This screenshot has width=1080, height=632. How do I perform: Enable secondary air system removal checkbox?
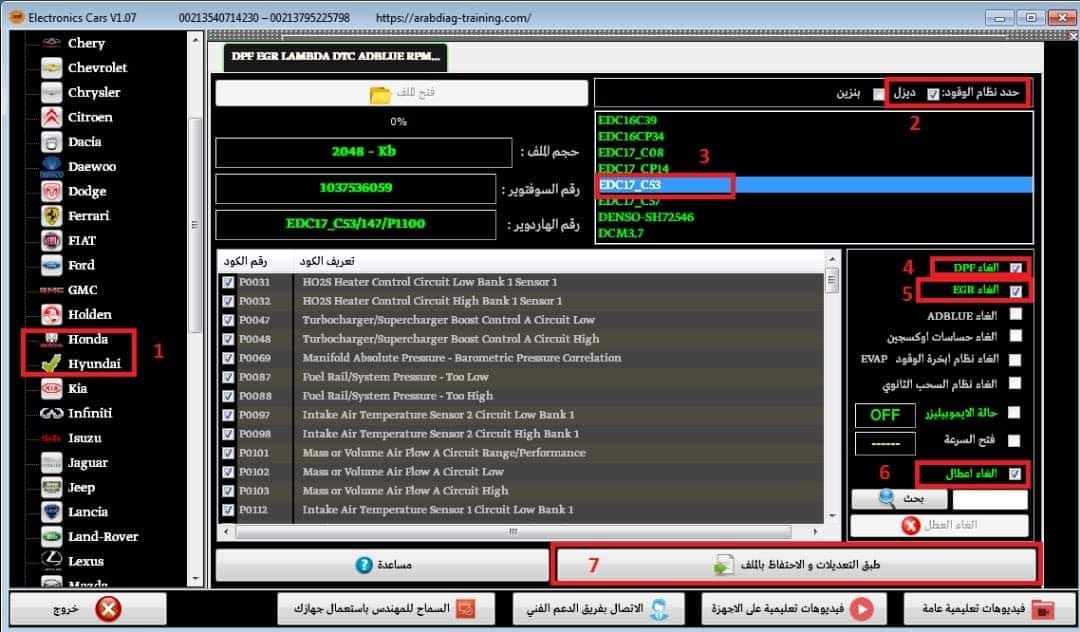1015,383
